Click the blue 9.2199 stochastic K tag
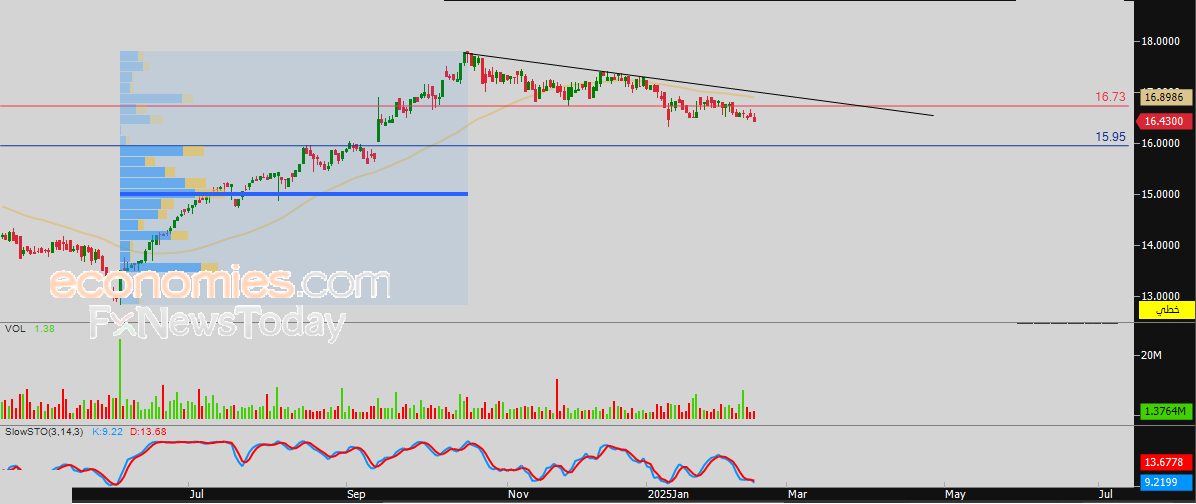 [x=1165, y=482]
